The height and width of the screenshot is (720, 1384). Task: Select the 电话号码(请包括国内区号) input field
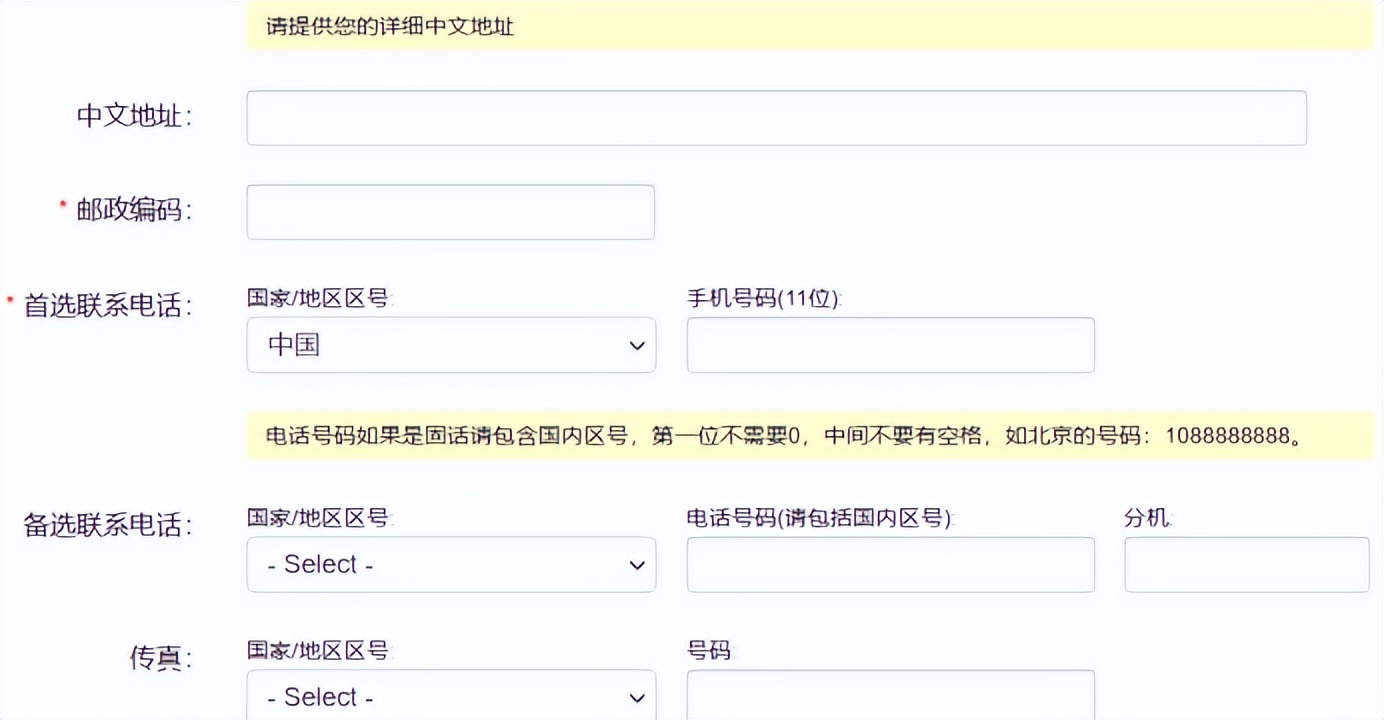point(889,564)
